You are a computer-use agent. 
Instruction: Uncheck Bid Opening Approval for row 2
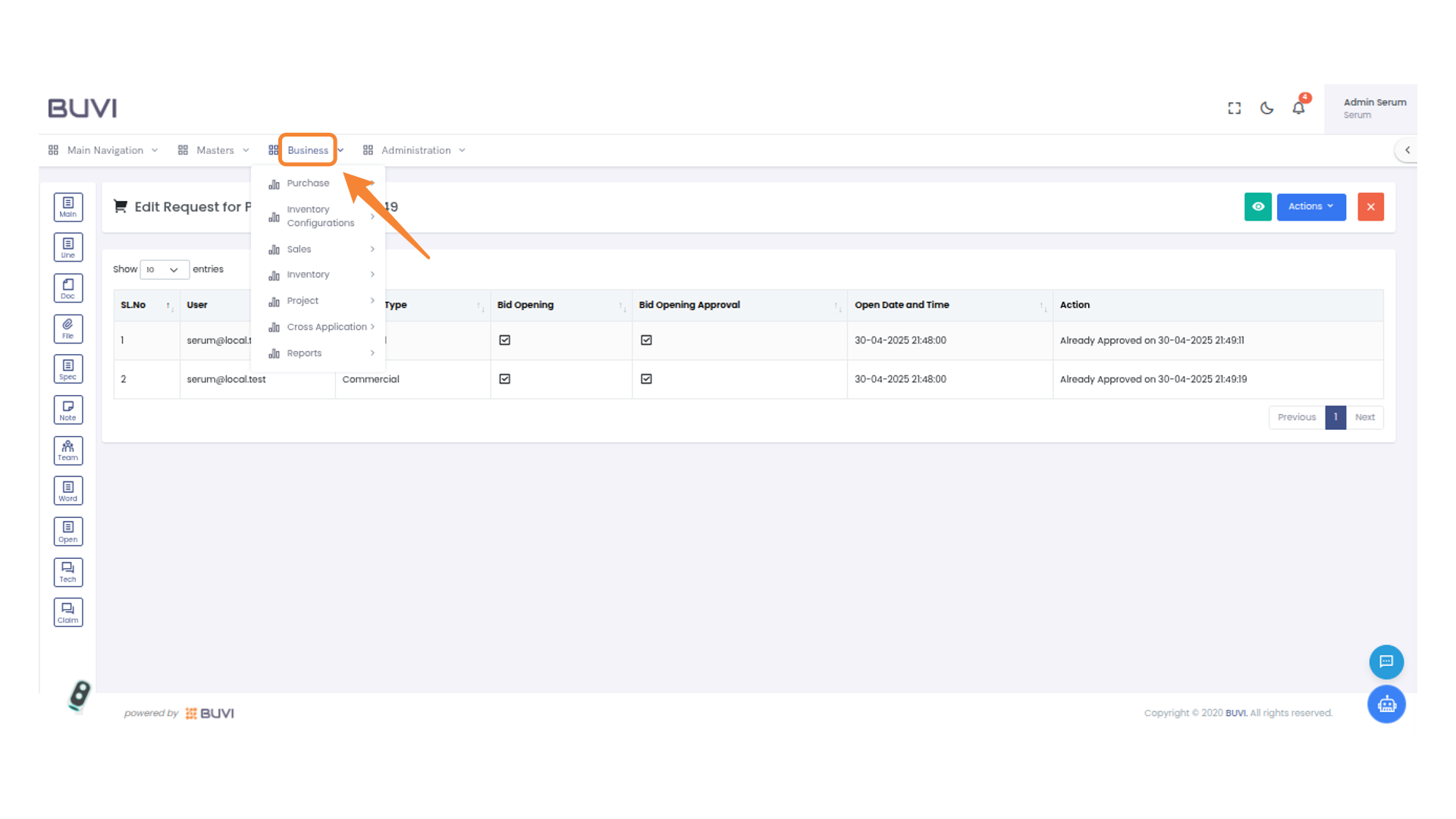tap(645, 378)
